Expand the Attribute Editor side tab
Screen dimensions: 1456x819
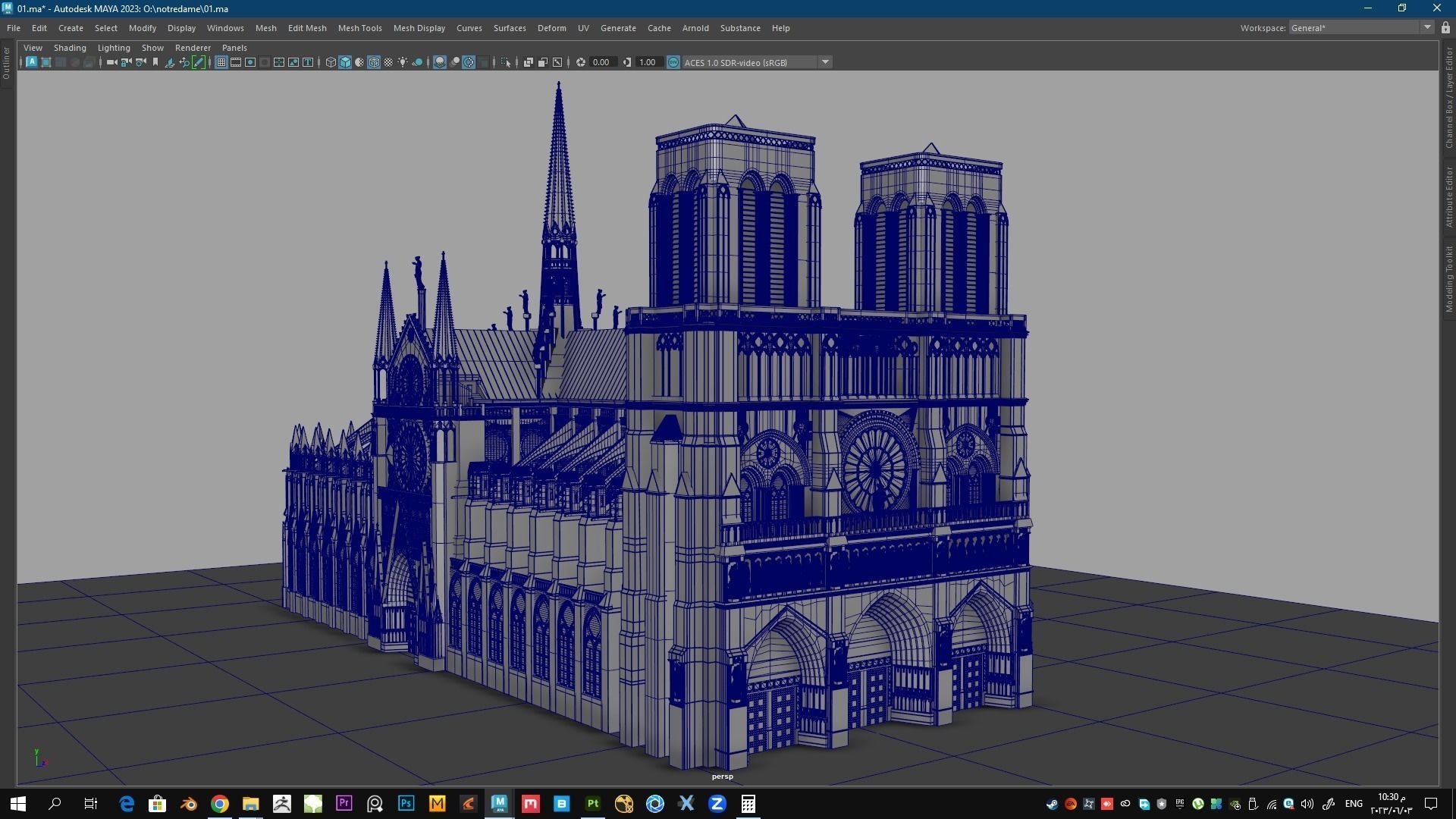pos(1448,197)
